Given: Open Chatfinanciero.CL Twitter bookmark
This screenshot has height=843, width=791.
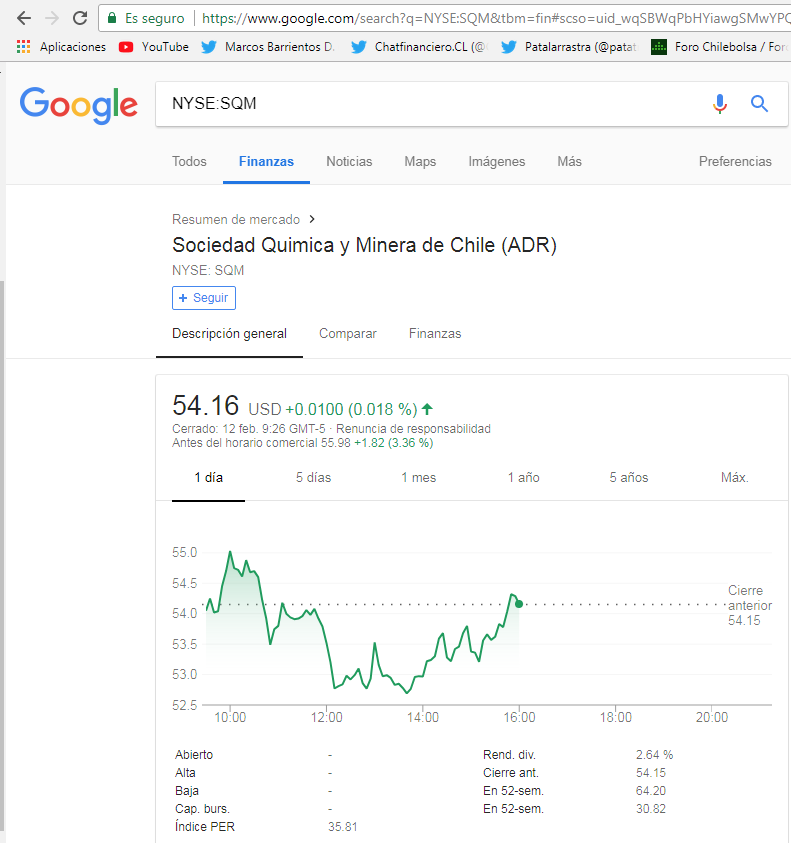Looking at the screenshot, I should (418, 47).
